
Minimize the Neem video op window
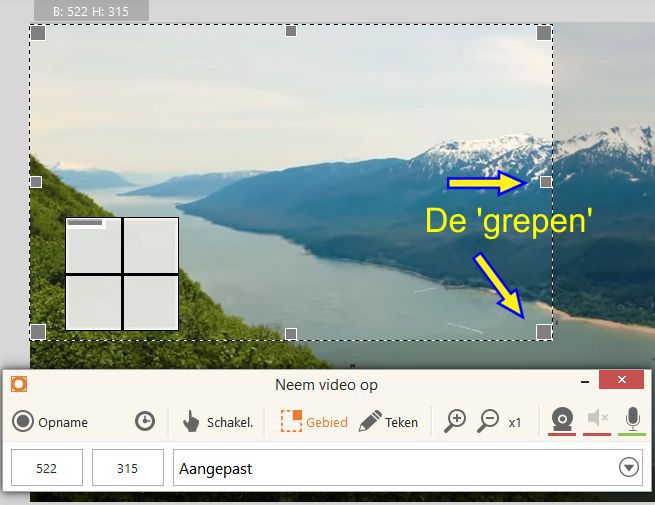(x=585, y=381)
